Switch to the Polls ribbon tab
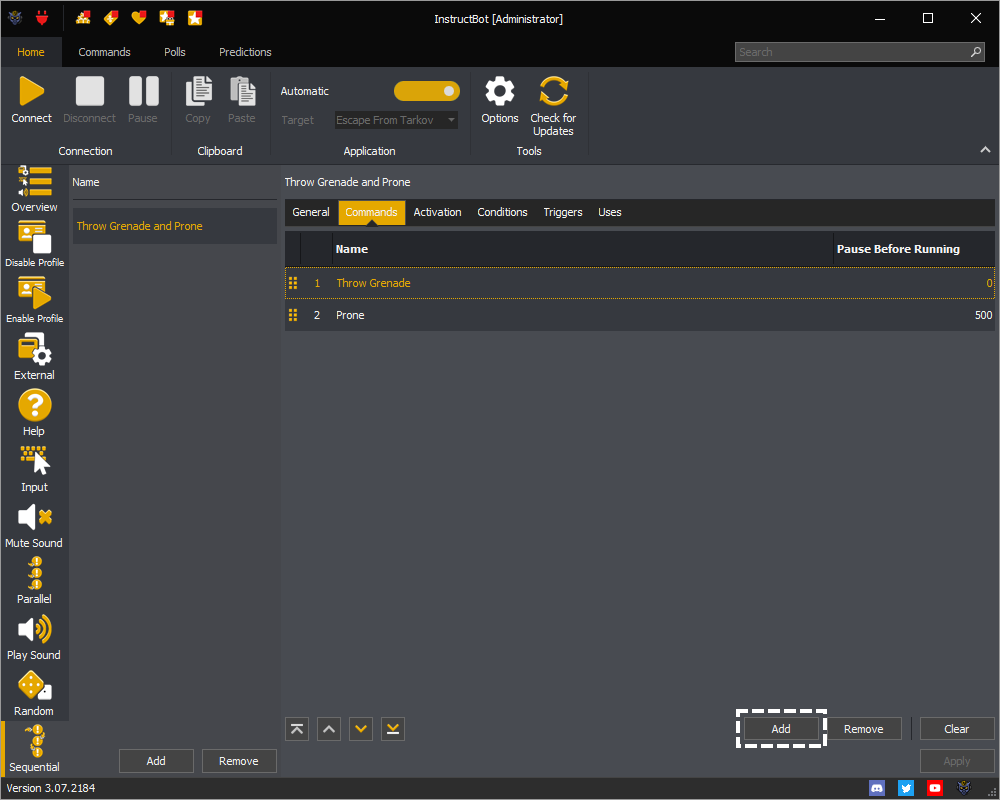Viewport: 1000px width, 800px height. coord(175,52)
